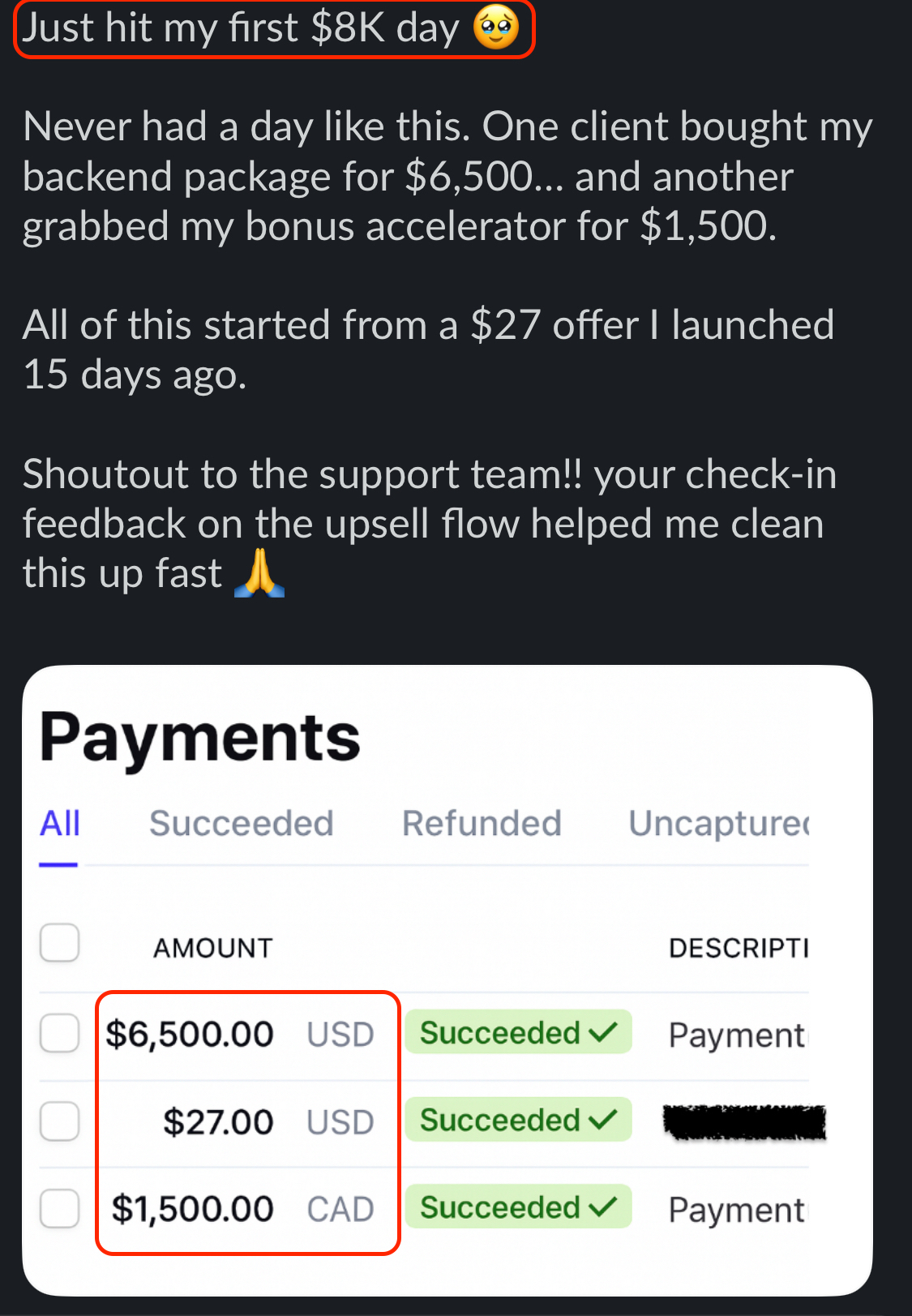912x1316 pixels.
Task: Click the checkmark on the $27.00 Succeeded badge
Action: tap(604, 1120)
